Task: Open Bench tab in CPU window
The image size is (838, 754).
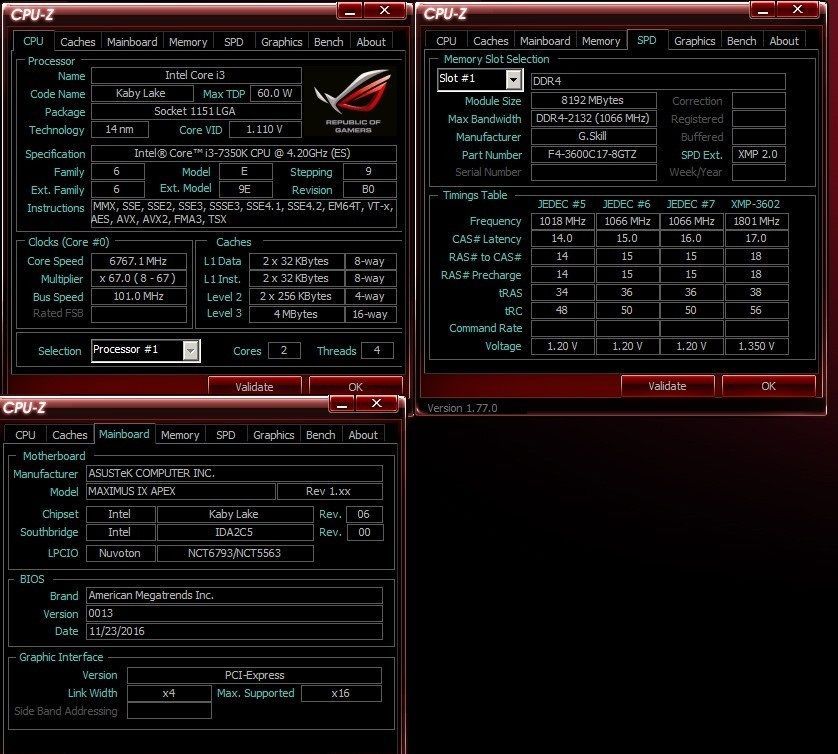Action: click(x=329, y=42)
